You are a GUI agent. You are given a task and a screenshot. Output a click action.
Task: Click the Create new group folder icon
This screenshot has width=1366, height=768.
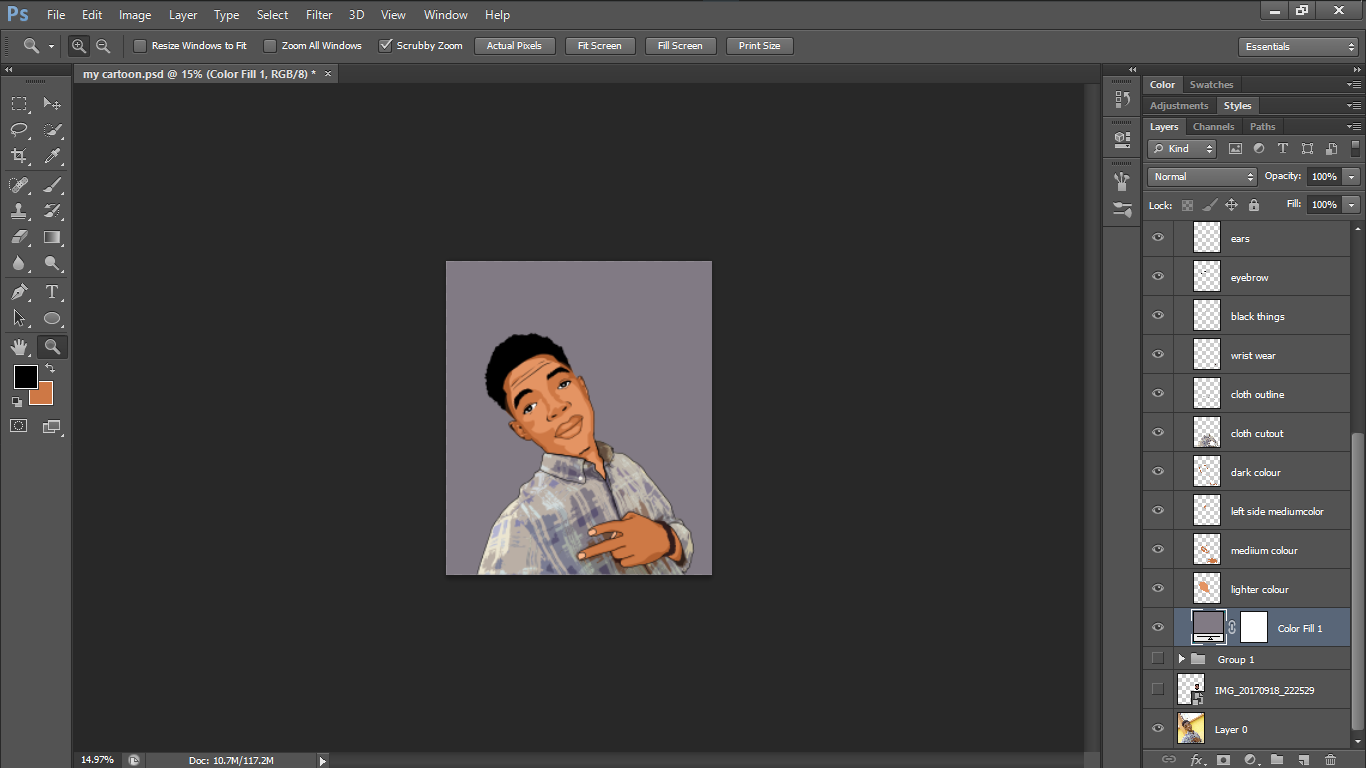pyautogui.click(x=1277, y=760)
